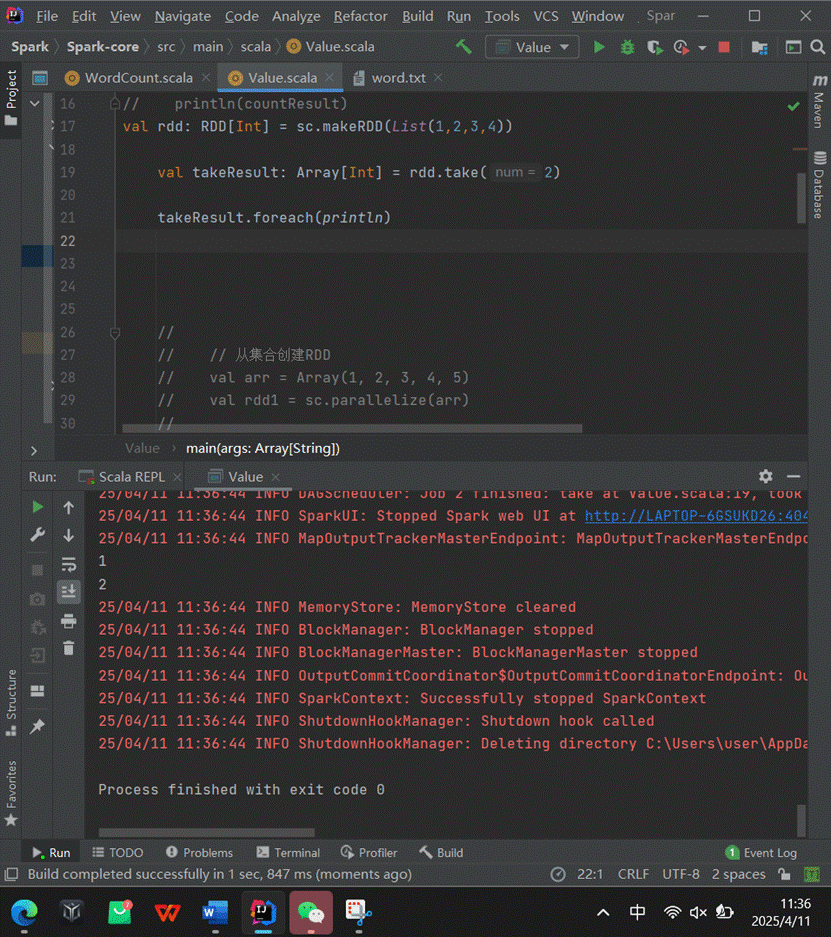
Task: Click the editor vertical scrollbar
Action: click(802, 198)
